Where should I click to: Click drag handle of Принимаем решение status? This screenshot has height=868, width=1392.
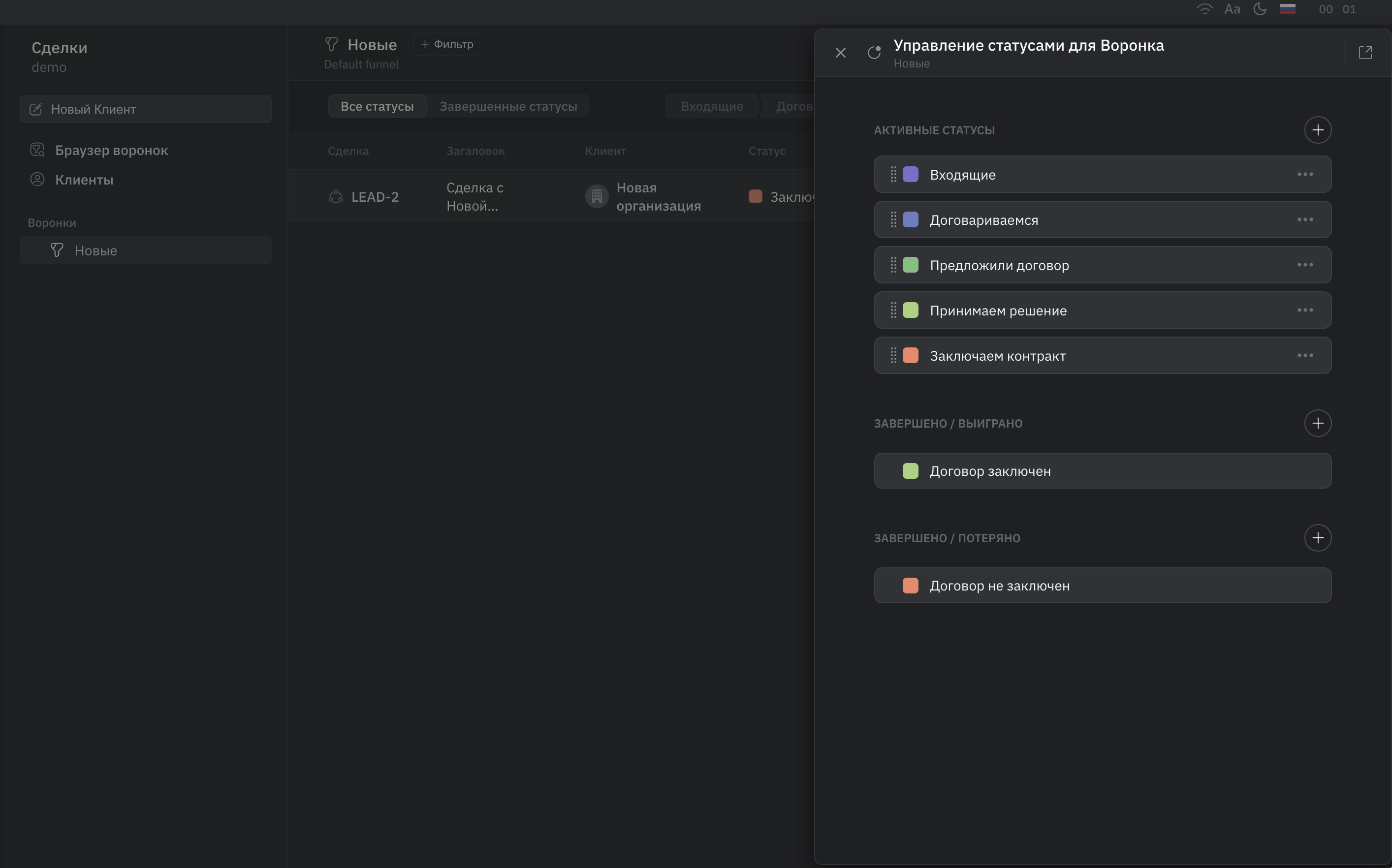click(893, 310)
